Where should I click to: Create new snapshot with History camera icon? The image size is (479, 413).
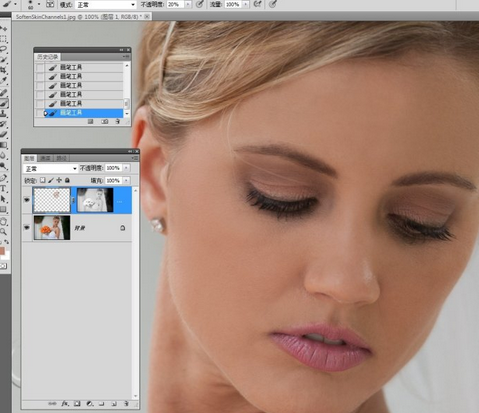(x=105, y=122)
